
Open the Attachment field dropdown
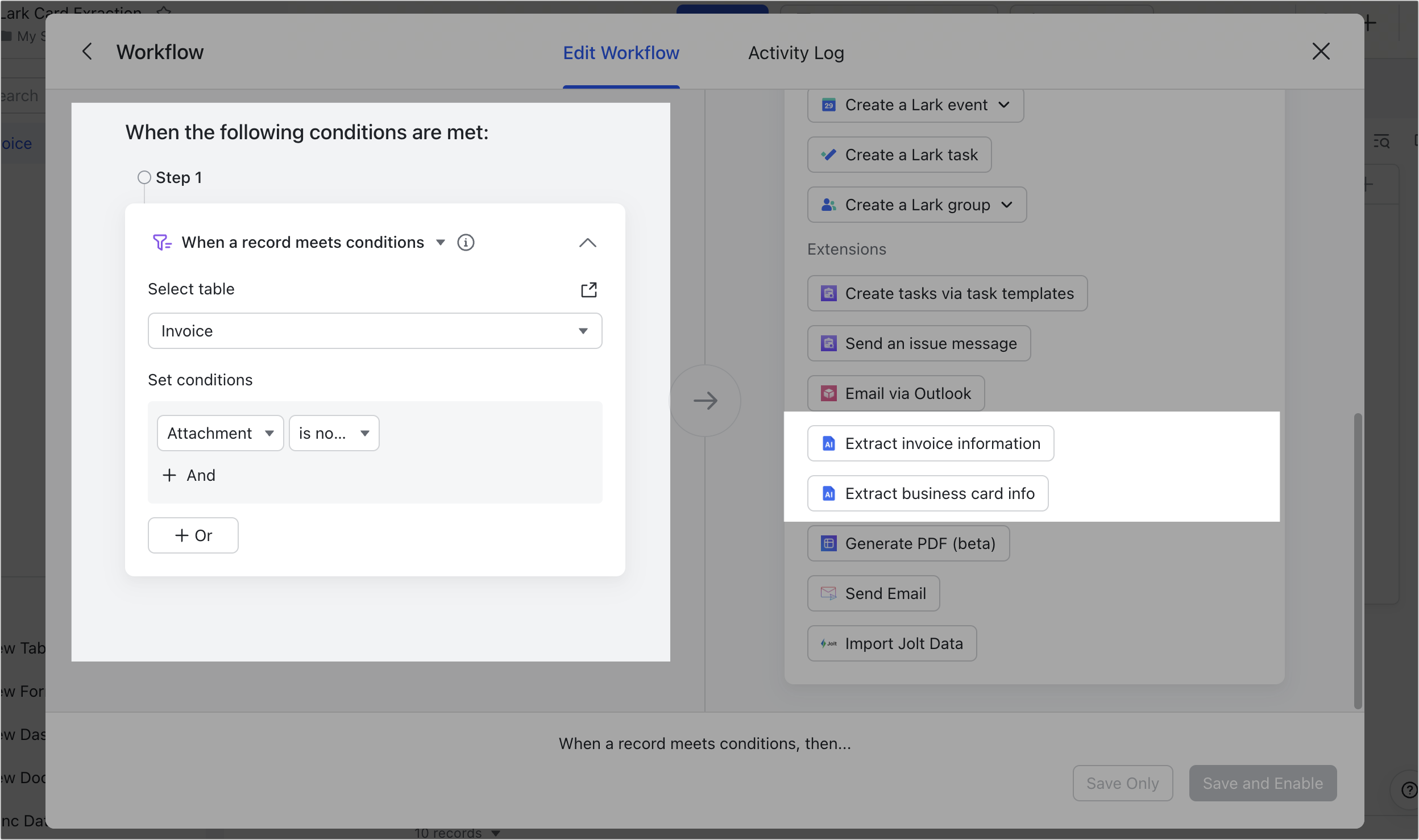click(220, 433)
